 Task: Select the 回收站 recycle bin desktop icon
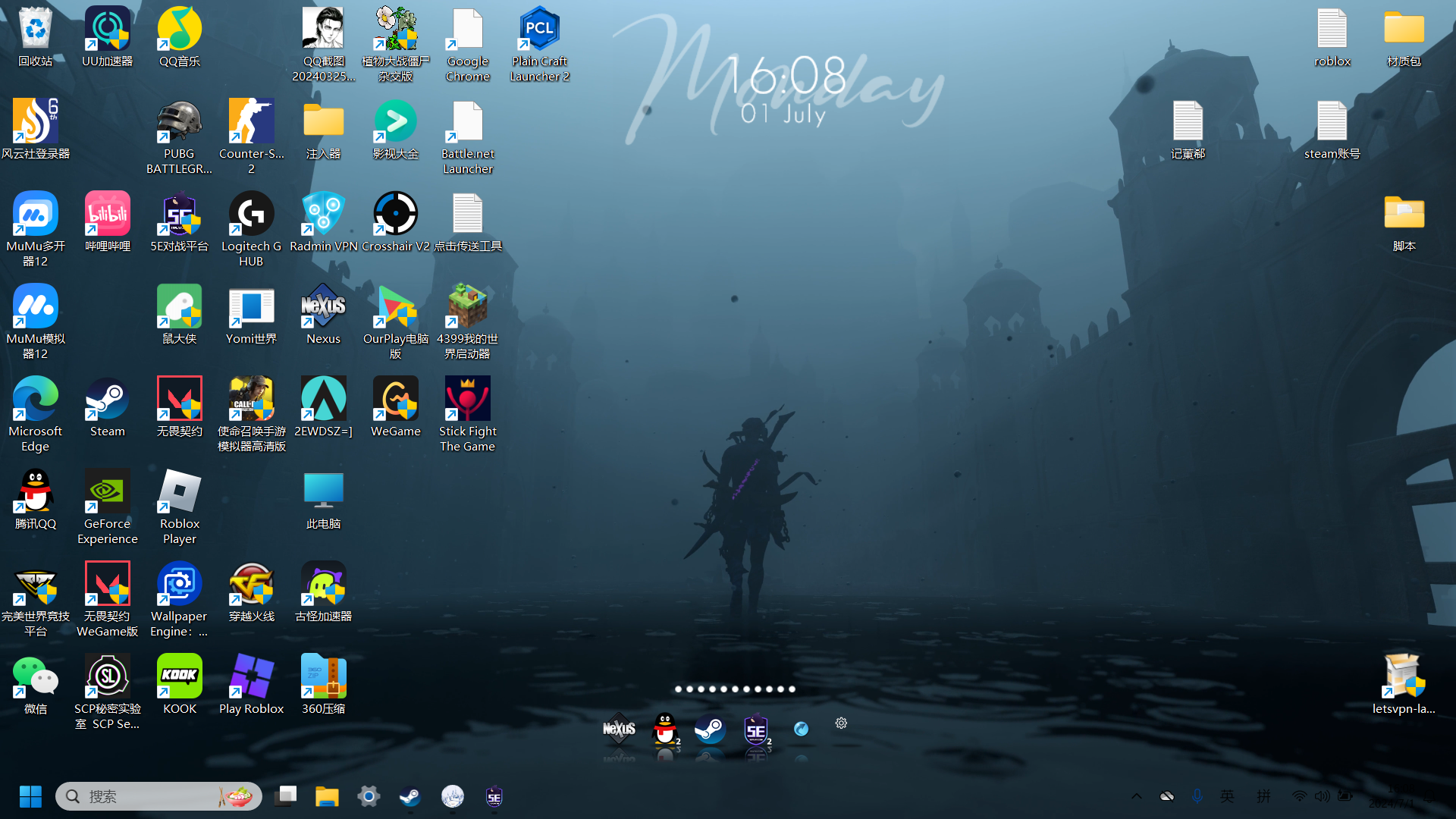(x=36, y=38)
